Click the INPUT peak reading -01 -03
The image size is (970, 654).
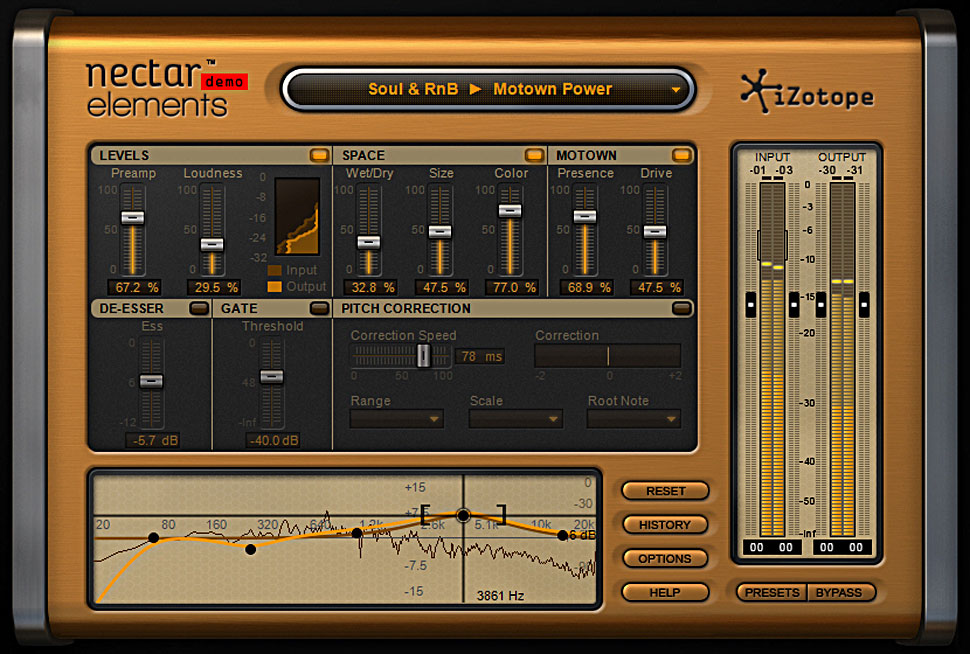point(771,170)
